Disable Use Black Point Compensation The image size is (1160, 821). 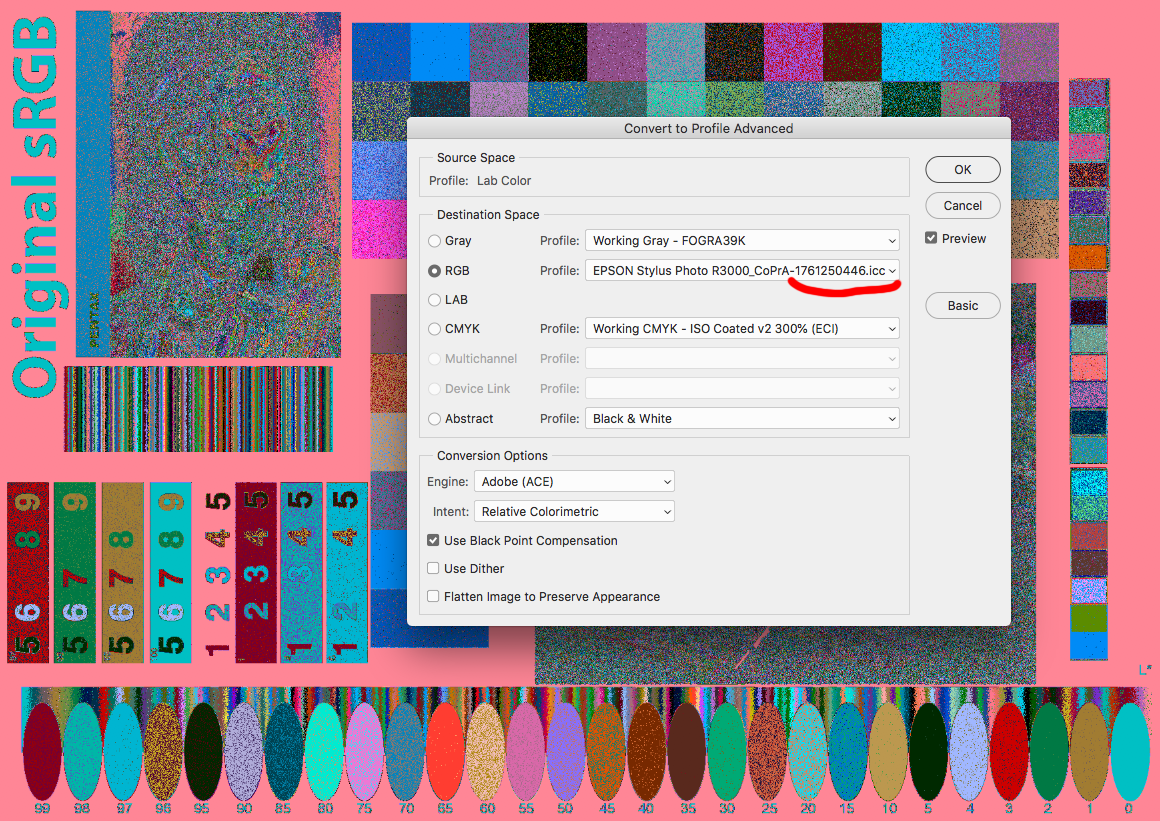pos(433,541)
